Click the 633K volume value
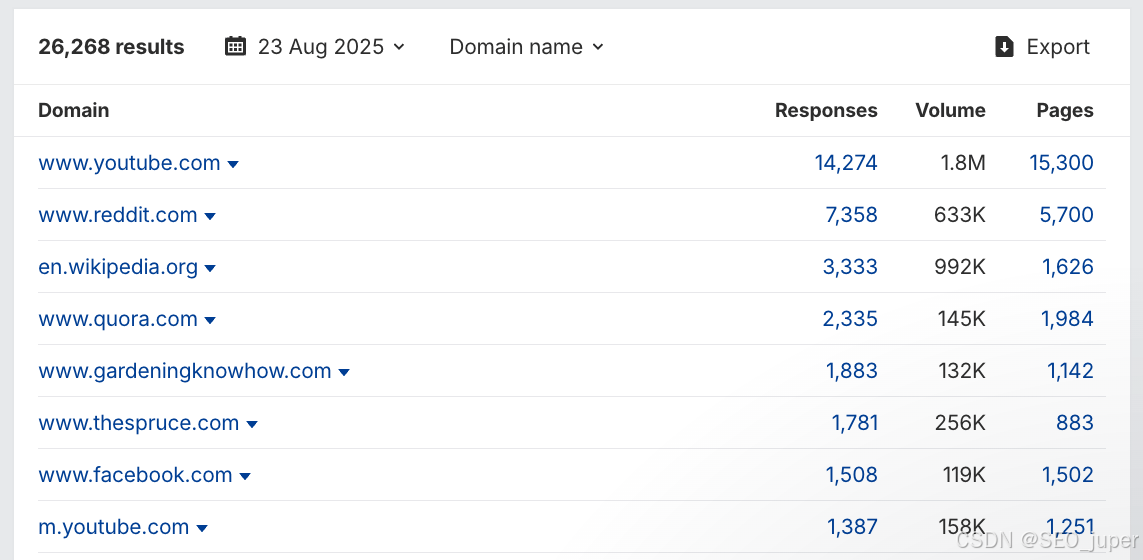1143x560 pixels. click(961, 215)
